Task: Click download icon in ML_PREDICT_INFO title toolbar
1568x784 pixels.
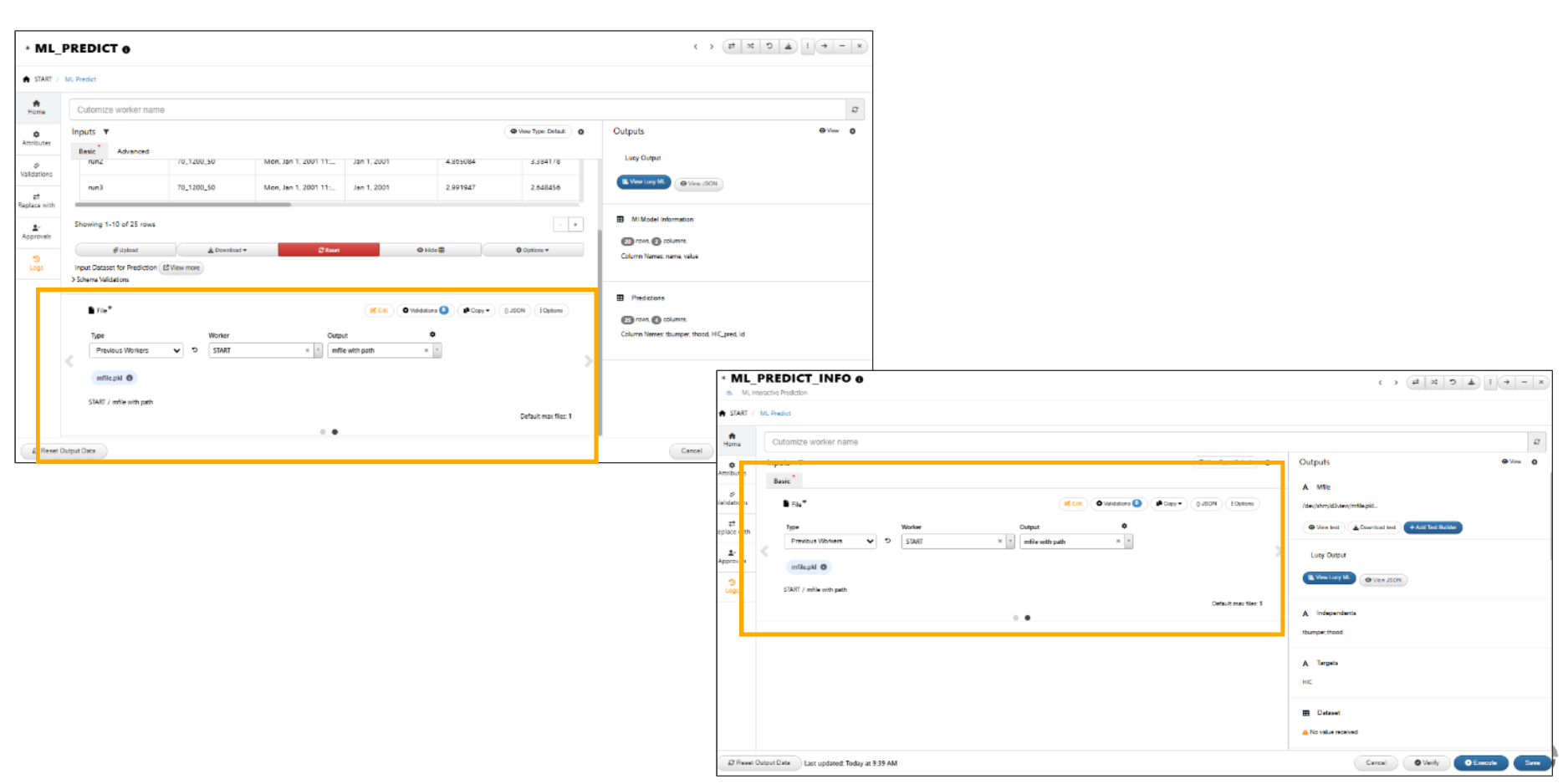Action: [1471, 382]
